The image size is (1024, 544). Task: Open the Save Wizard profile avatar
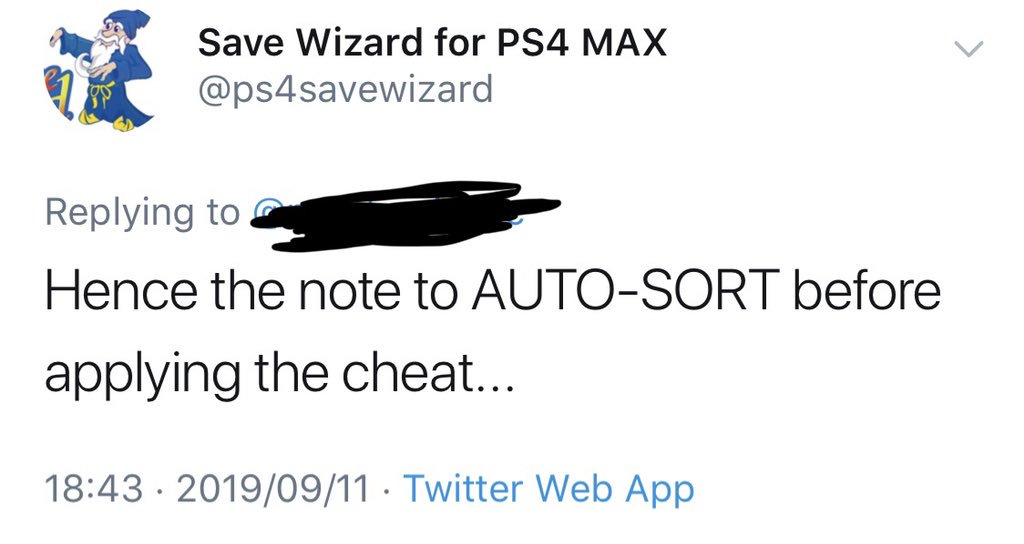[x=100, y=72]
